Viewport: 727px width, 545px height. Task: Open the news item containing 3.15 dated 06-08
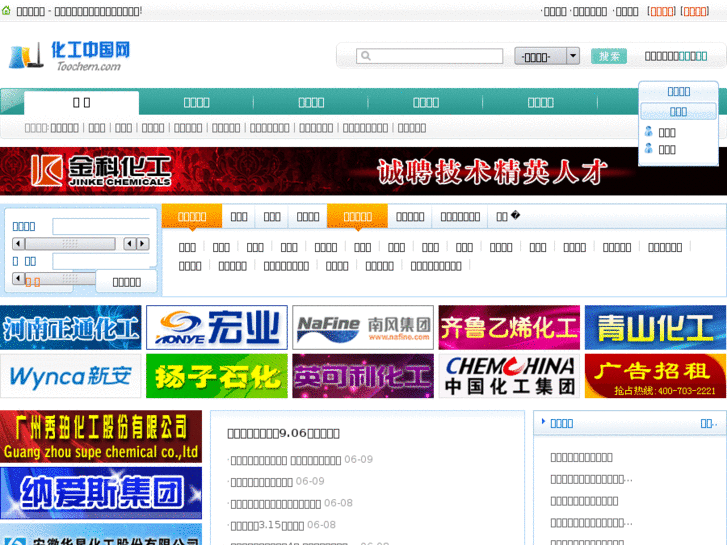pyautogui.click(x=267, y=525)
